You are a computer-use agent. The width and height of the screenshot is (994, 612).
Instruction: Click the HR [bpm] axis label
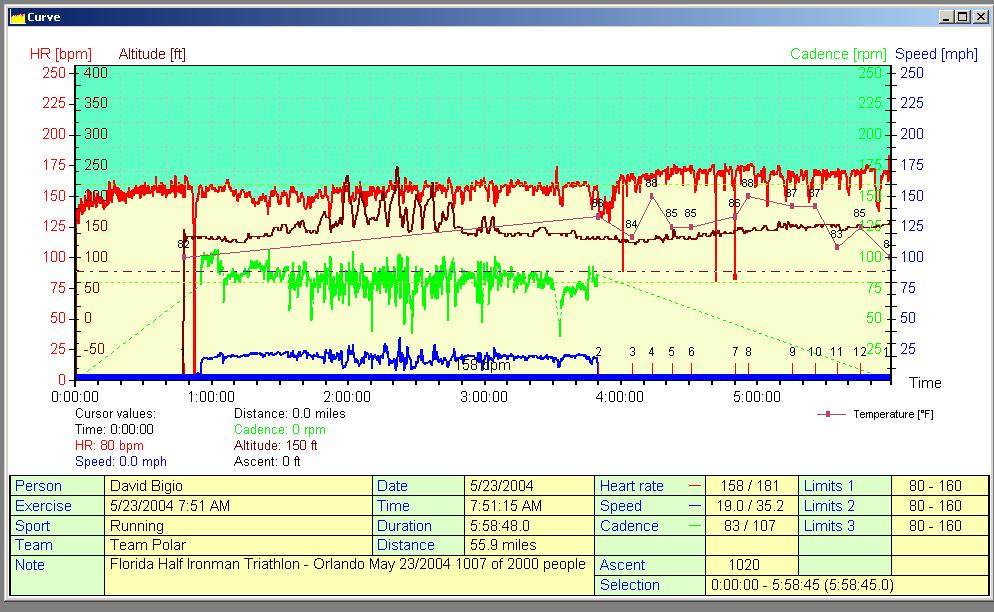[60, 54]
